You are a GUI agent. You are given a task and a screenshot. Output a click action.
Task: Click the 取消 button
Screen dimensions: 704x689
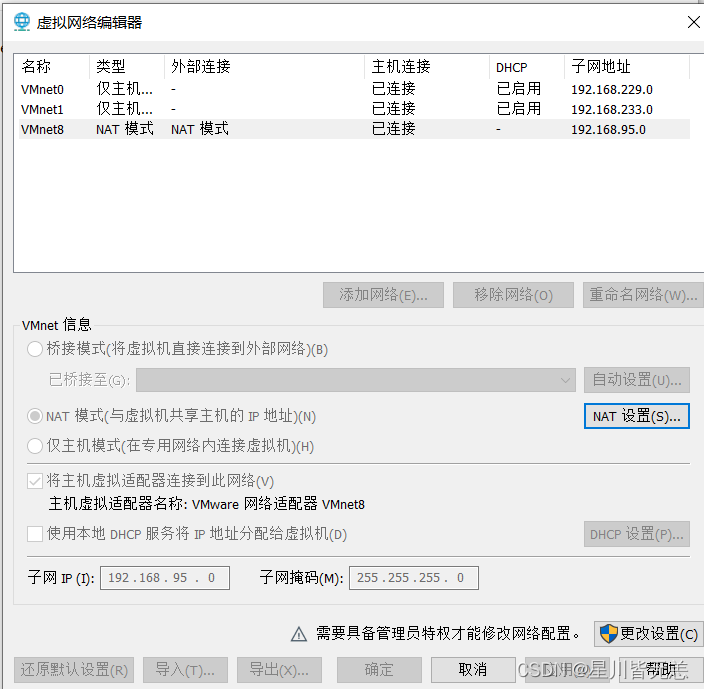coord(473,670)
